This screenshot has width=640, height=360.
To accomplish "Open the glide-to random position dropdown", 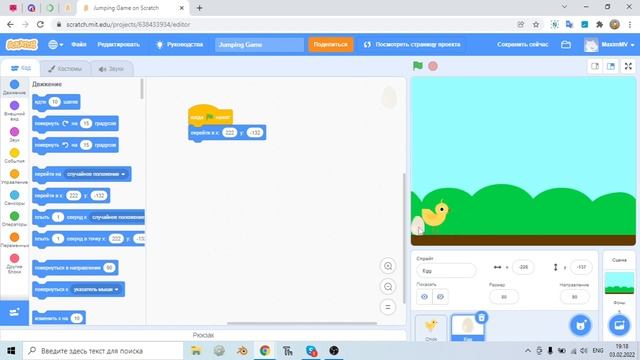I will (117, 217).
